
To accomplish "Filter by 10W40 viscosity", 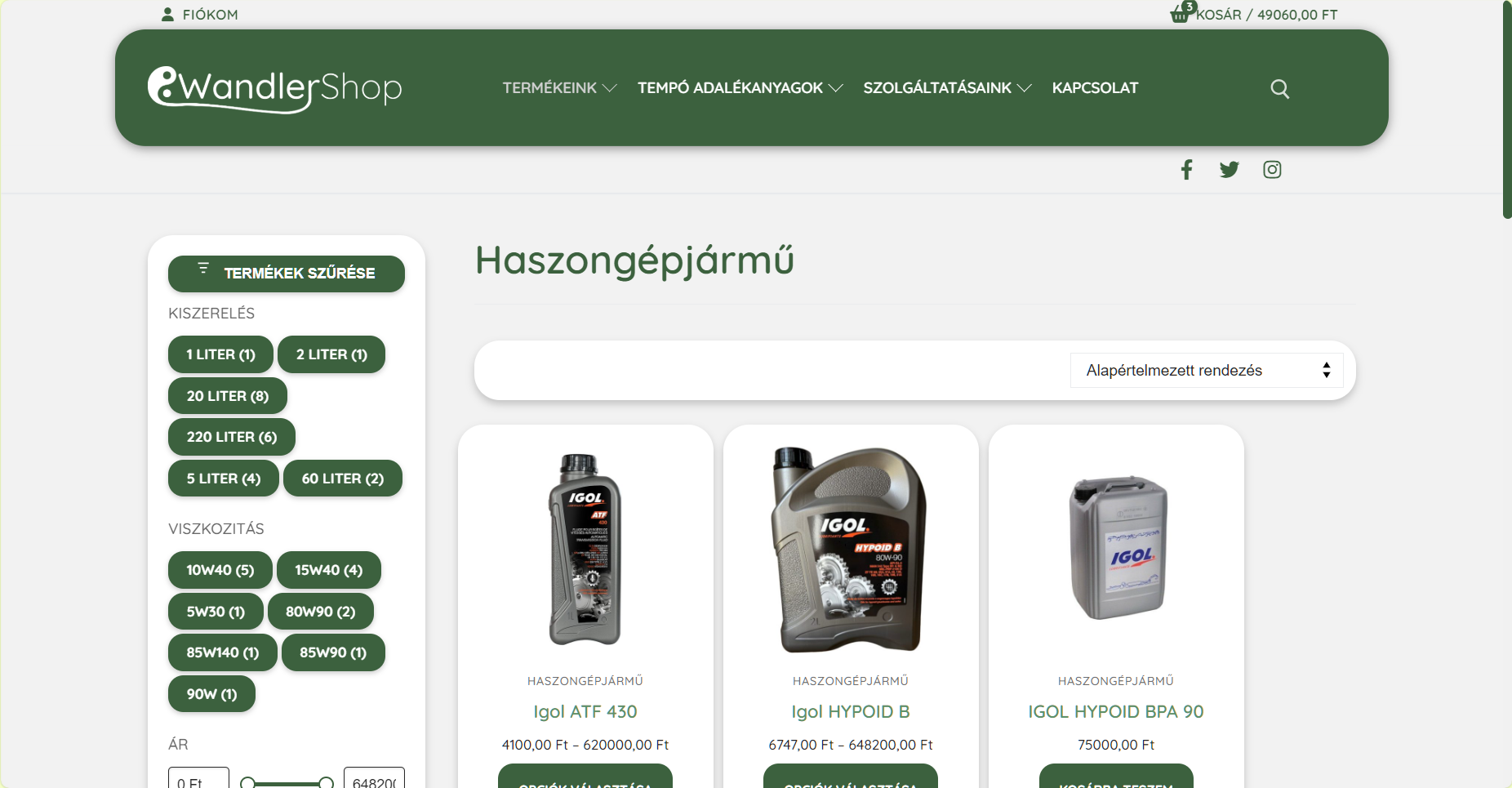I will [220, 570].
